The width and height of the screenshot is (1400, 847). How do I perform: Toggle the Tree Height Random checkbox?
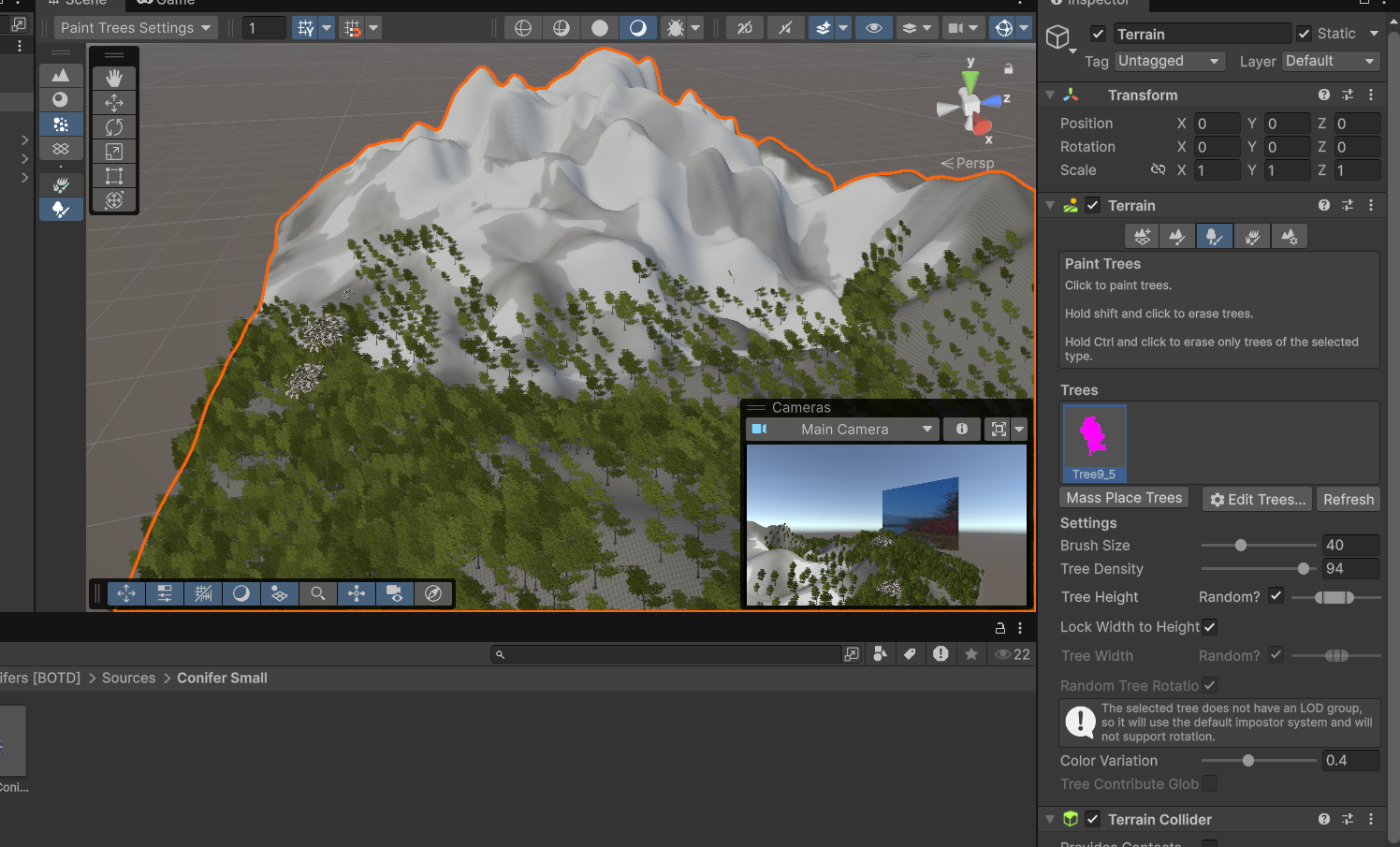[1276, 596]
